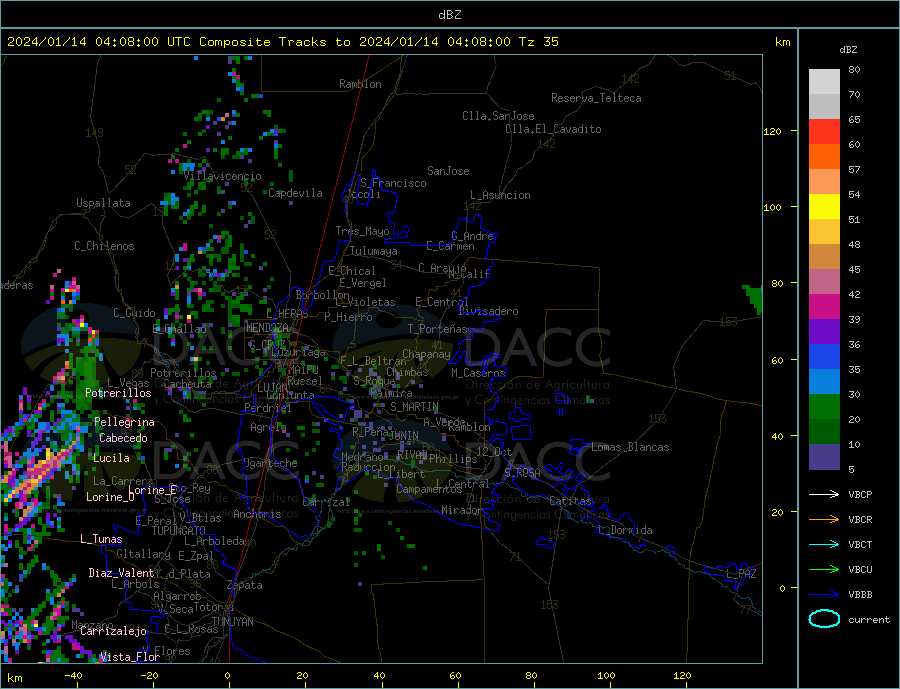The image size is (900, 689).
Task: Click the C_Chilenos map label
Action: (x=104, y=246)
